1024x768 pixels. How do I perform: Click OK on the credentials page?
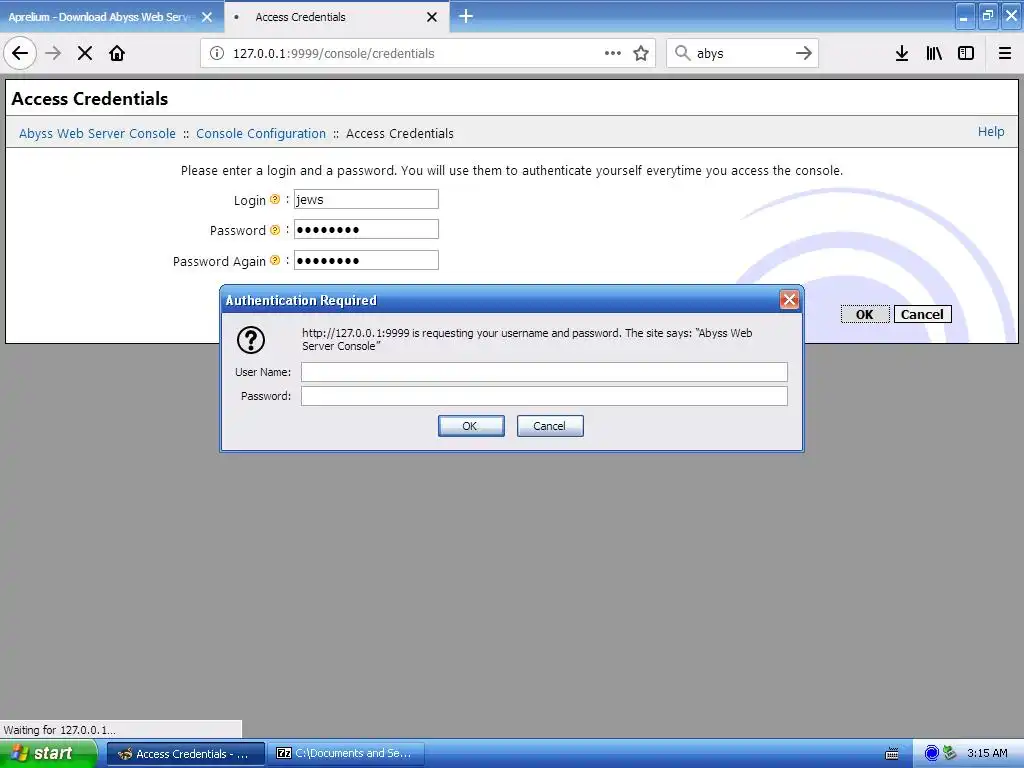pyautogui.click(x=865, y=314)
